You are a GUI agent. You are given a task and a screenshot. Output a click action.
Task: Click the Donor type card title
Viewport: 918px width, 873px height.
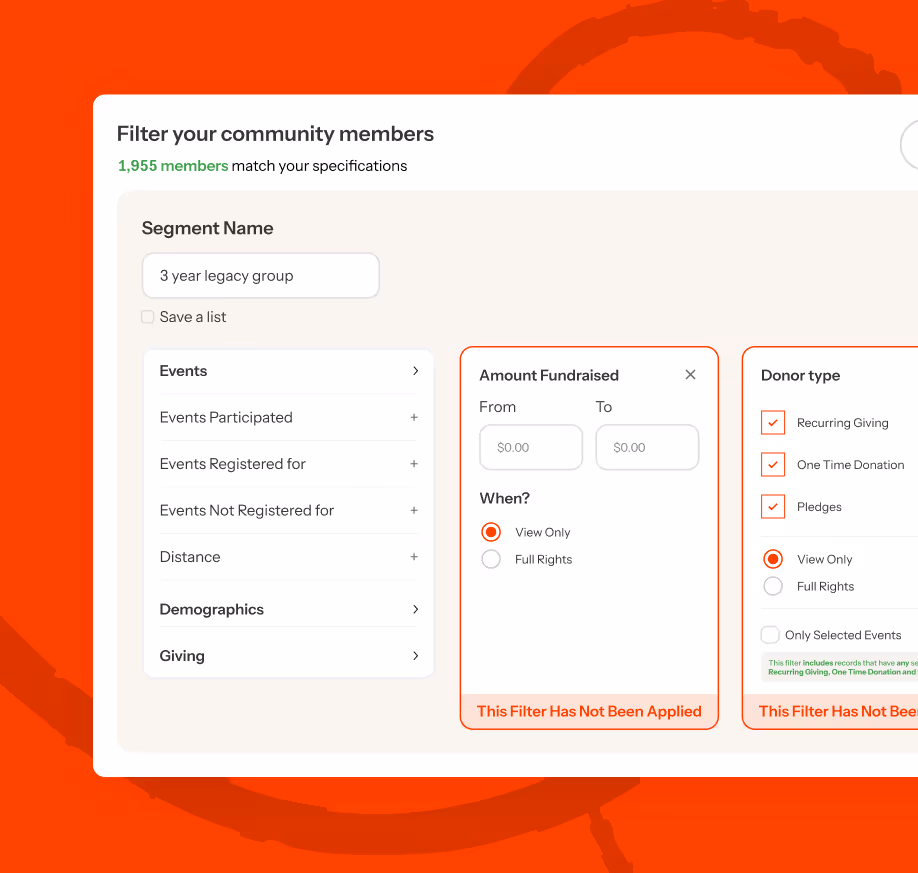[800, 375]
